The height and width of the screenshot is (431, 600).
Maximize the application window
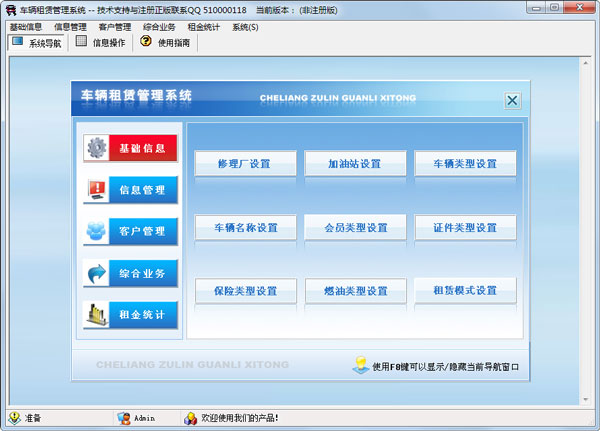(554, 8)
